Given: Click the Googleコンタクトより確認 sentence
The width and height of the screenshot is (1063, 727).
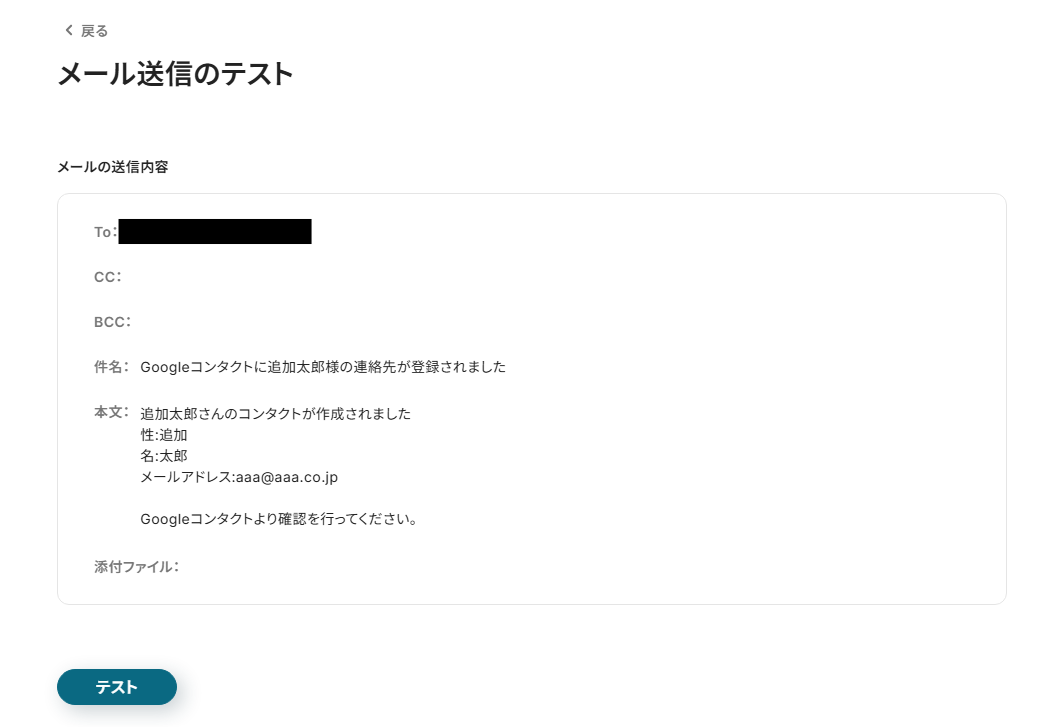Looking at the screenshot, I should coord(279,519).
